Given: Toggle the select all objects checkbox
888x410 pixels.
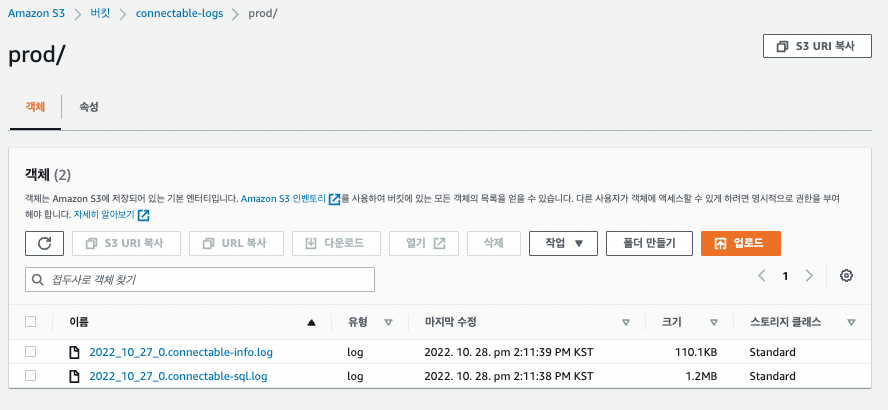Looking at the screenshot, I should point(31,322).
